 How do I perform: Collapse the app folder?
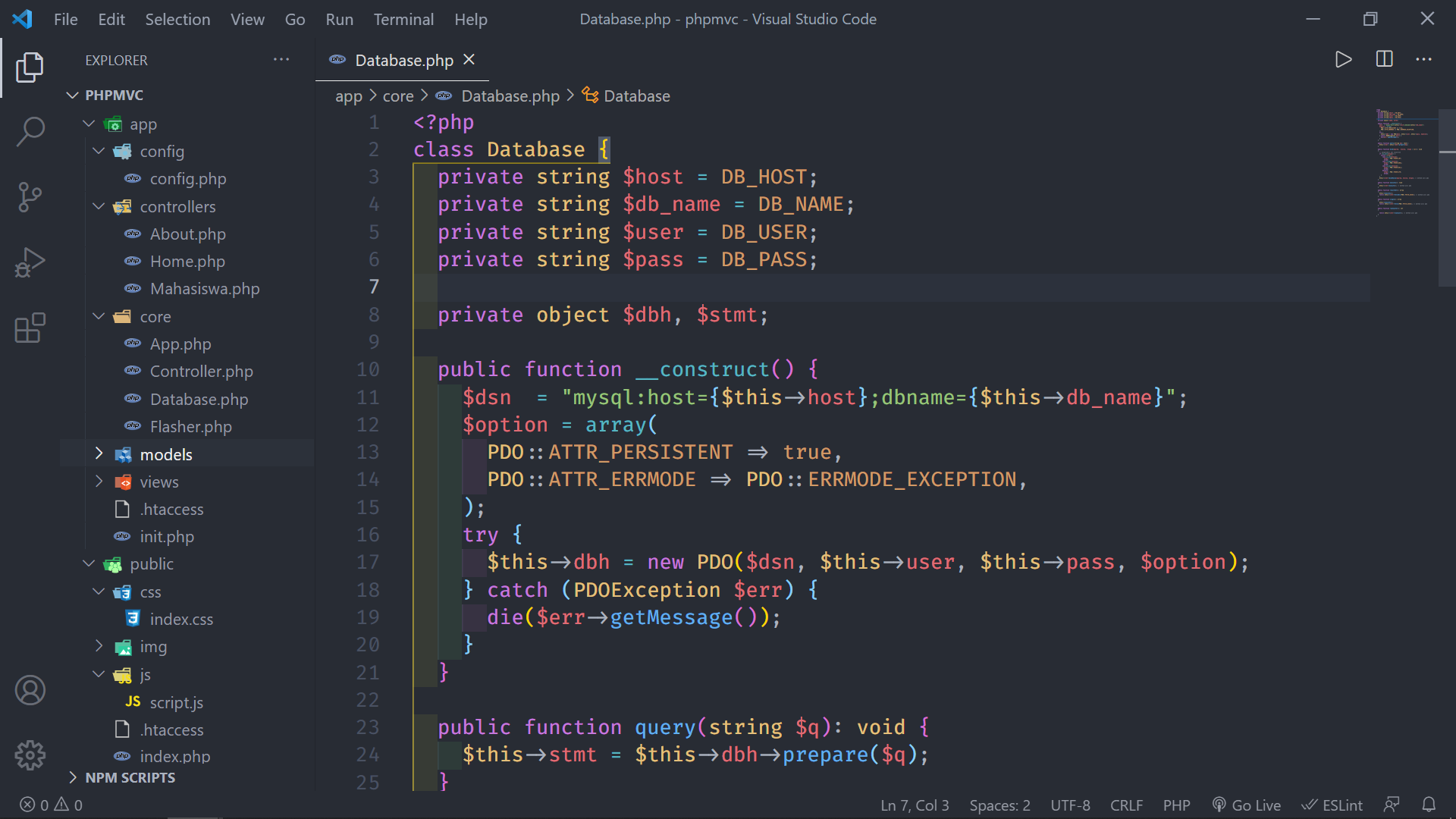click(89, 124)
